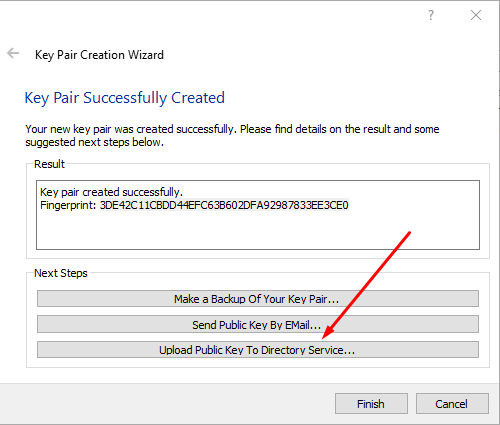
Task: Cancel the wizard dialog
Action: click(x=452, y=404)
